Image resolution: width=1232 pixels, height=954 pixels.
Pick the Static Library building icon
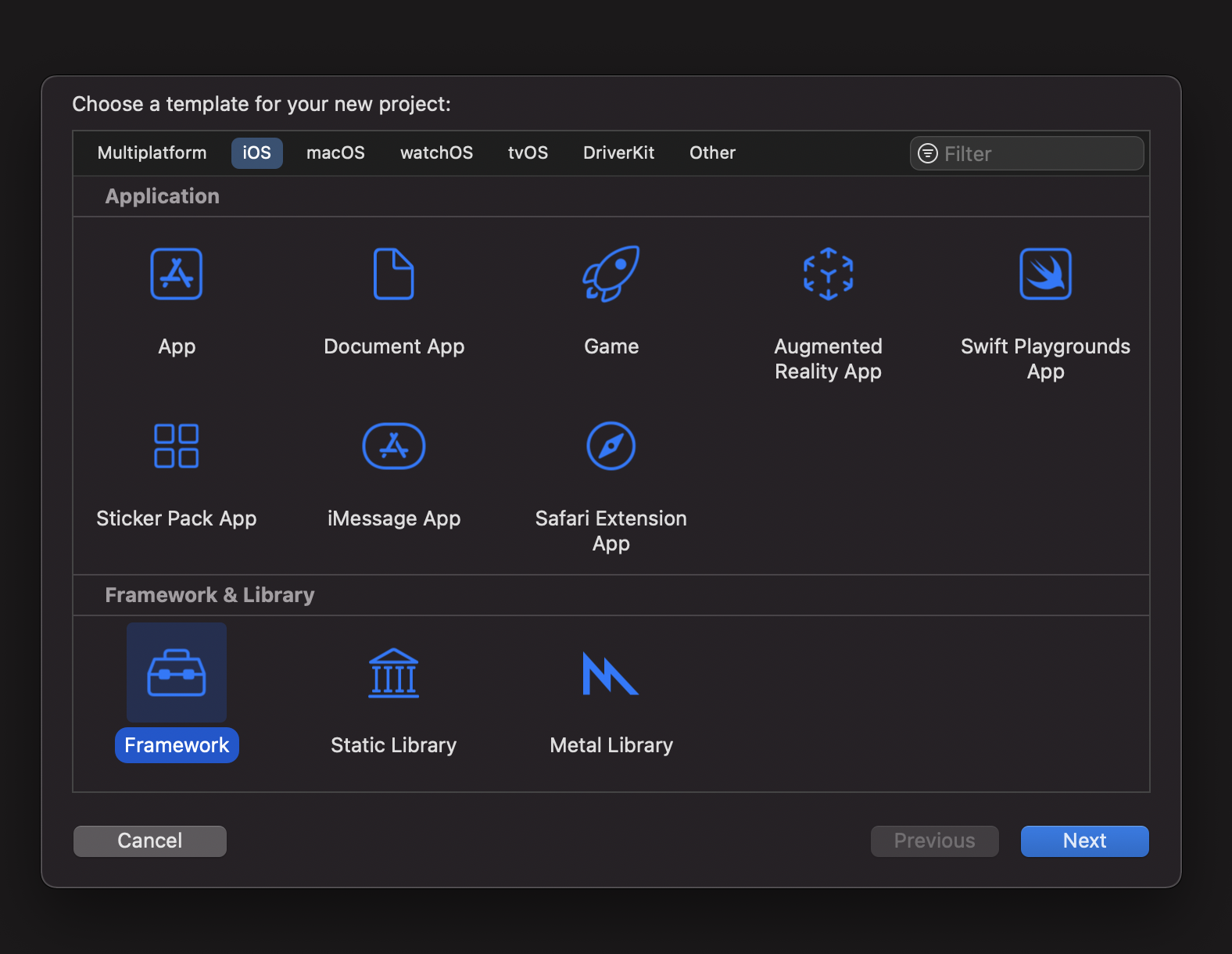(x=394, y=672)
